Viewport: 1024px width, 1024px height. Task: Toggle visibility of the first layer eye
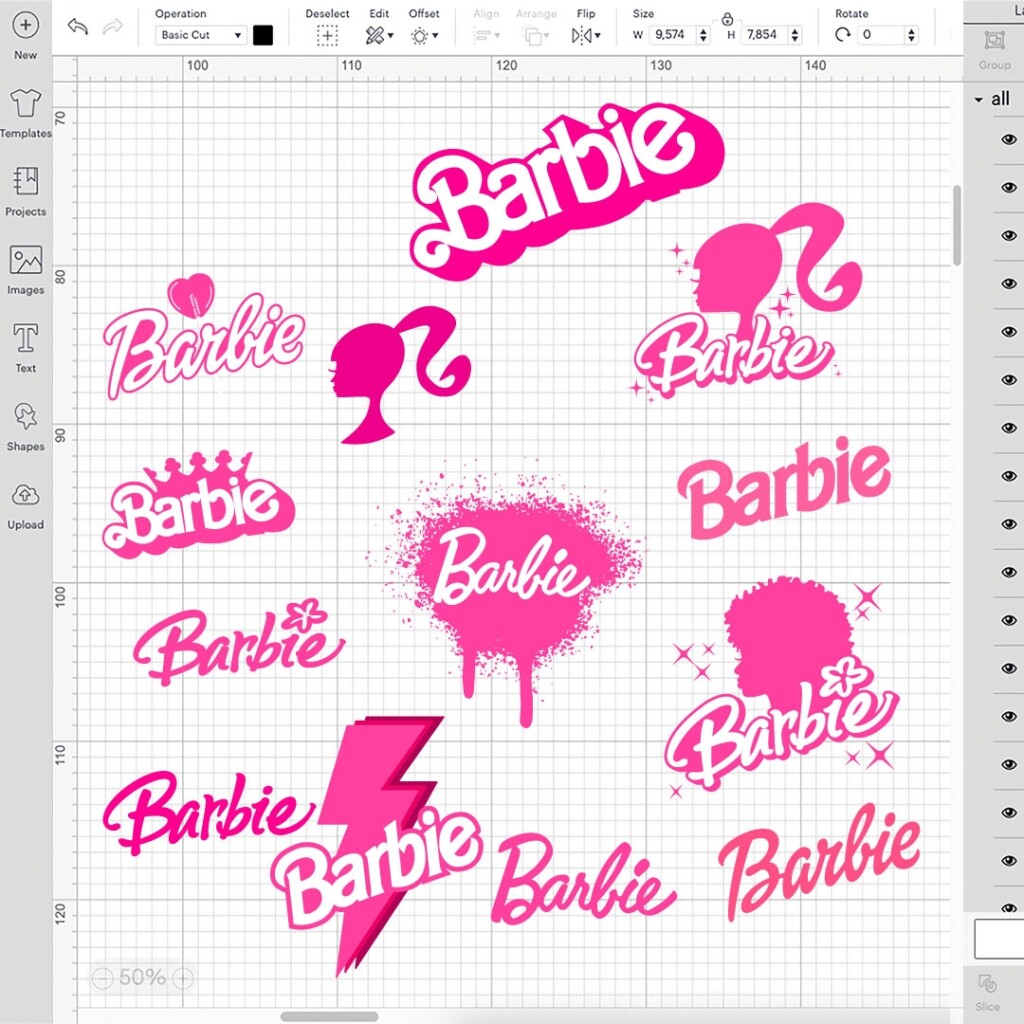pyautogui.click(x=1008, y=139)
